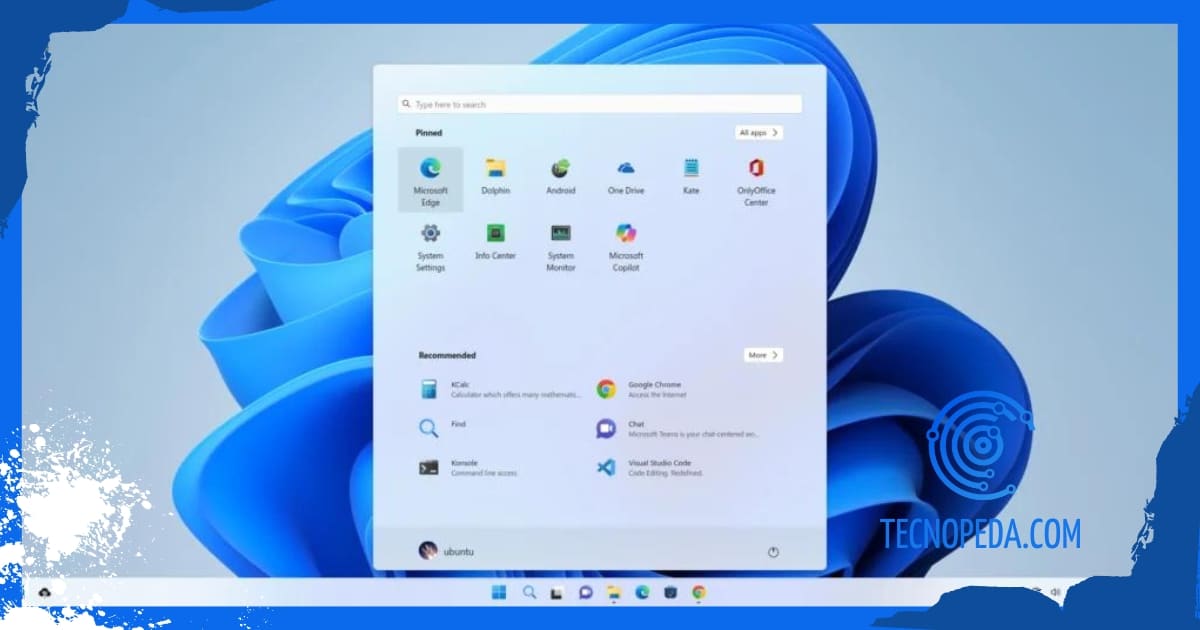Click the power button in the Start menu

tap(772, 552)
